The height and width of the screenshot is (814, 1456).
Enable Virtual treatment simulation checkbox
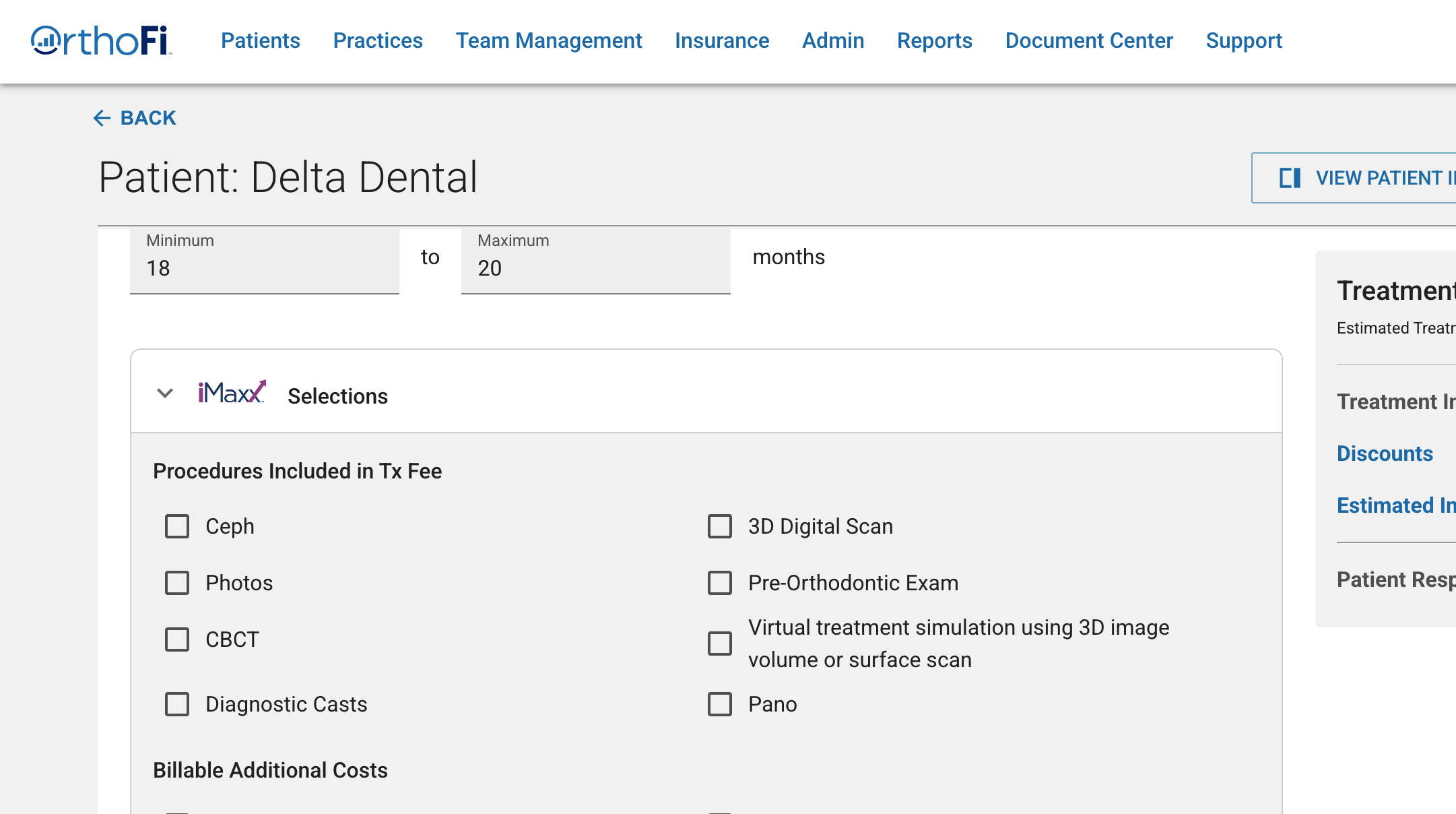720,644
